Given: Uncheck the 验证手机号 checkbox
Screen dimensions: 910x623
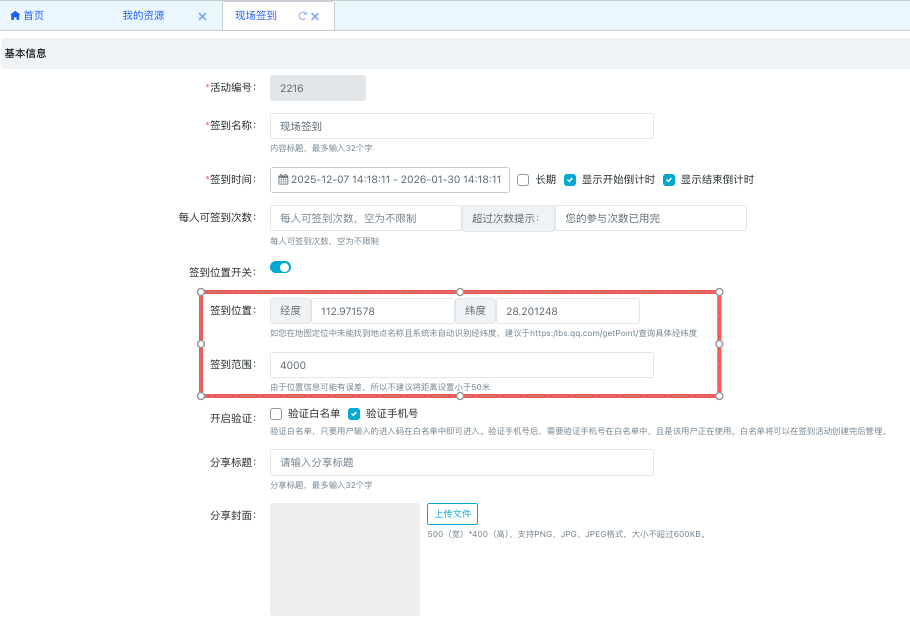Looking at the screenshot, I should (x=354, y=413).
